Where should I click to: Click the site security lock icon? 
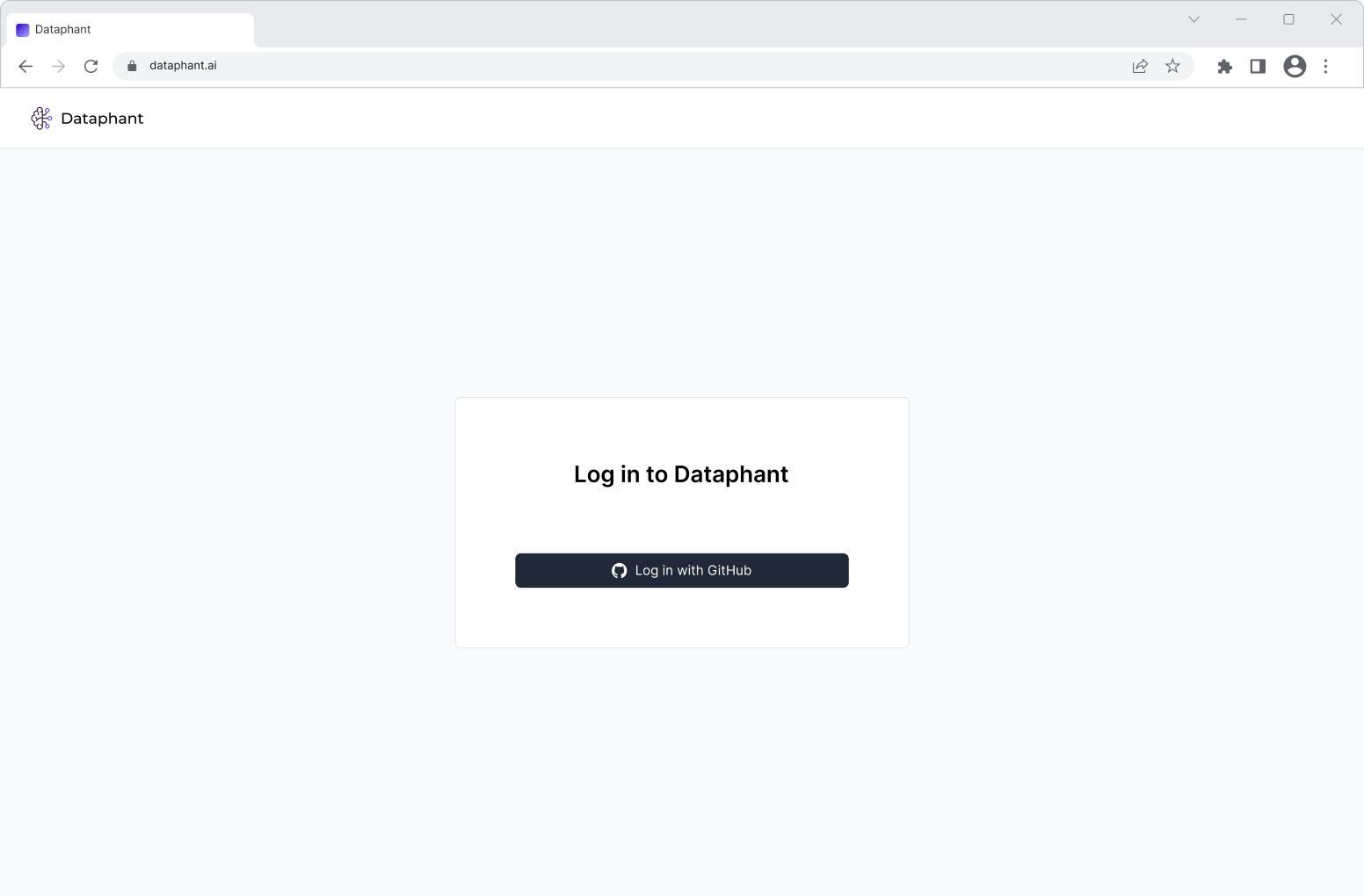131,65
